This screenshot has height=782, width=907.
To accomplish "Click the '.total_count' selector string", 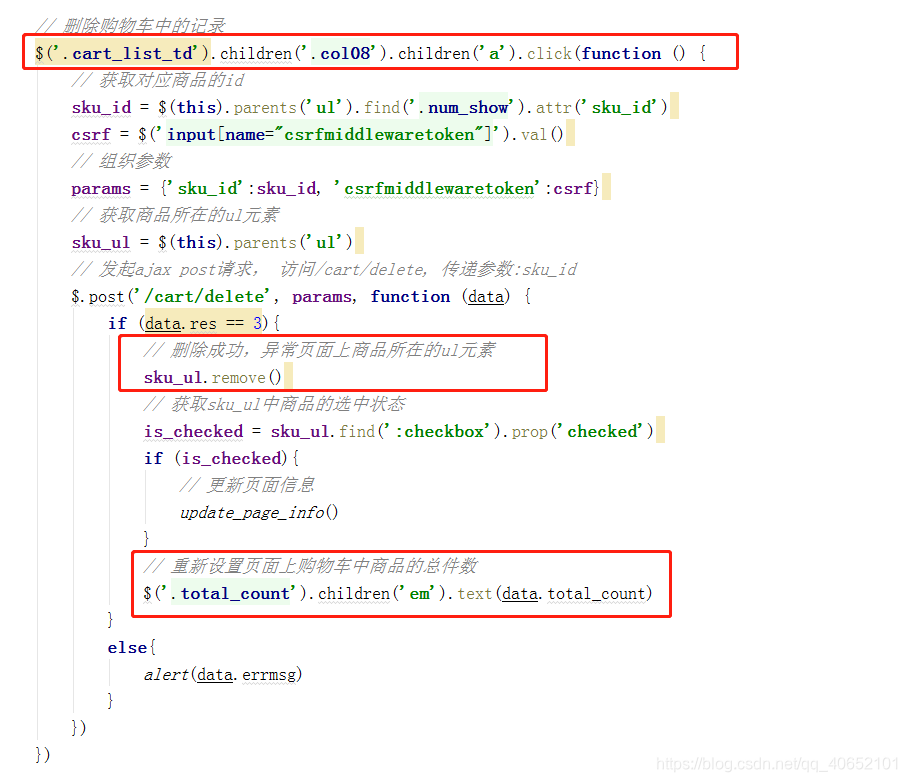I will tap(233, 593).
